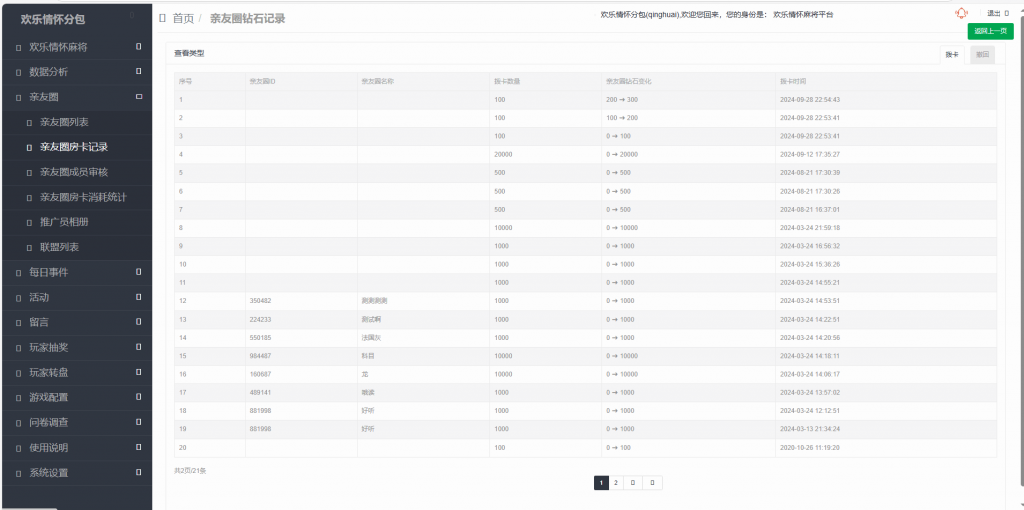Go to page 2 in pagination
The height and width of the screenshot is (510, 1024).
point(616,483)
